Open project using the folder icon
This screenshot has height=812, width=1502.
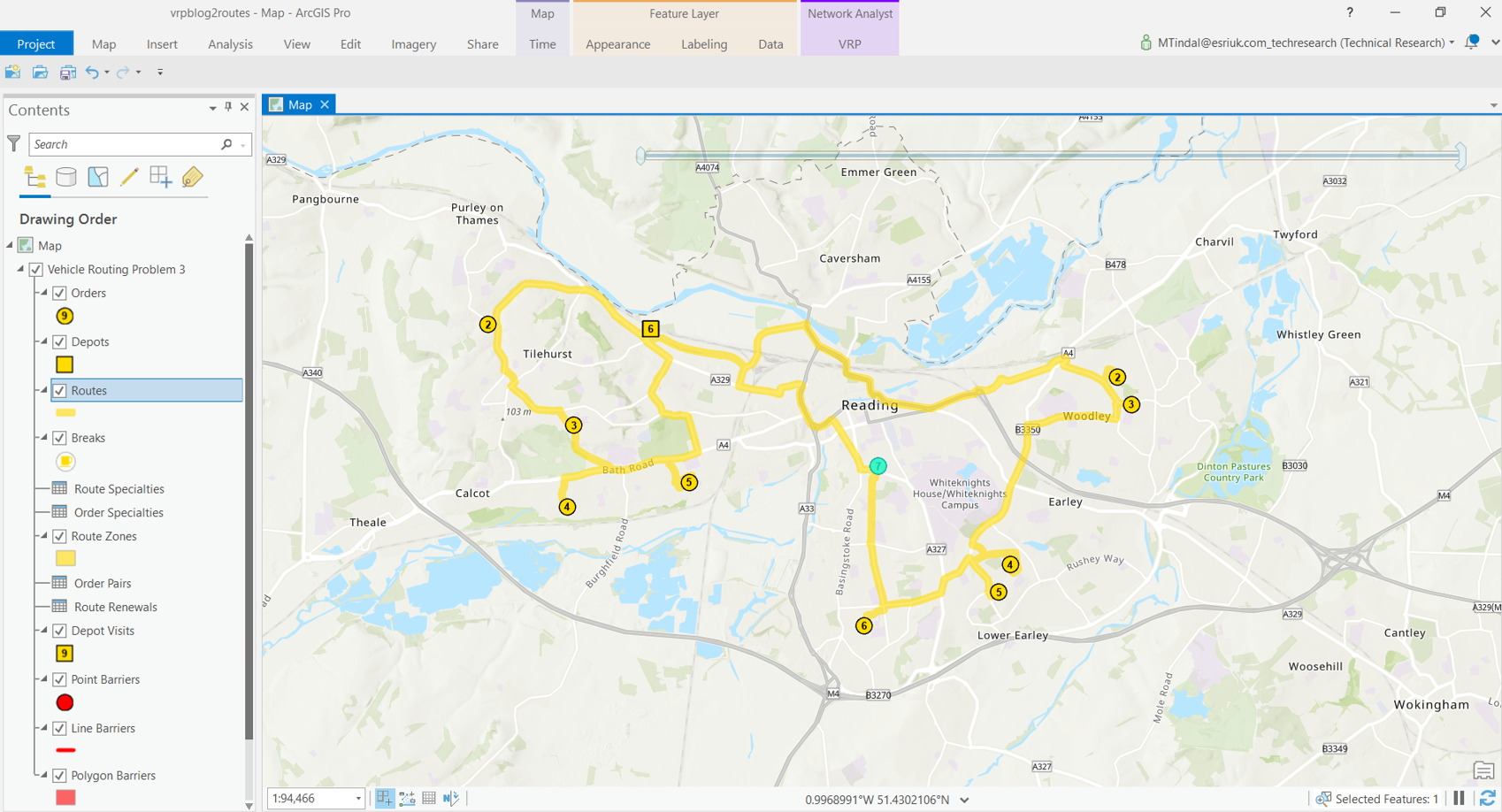coord(40,73)
